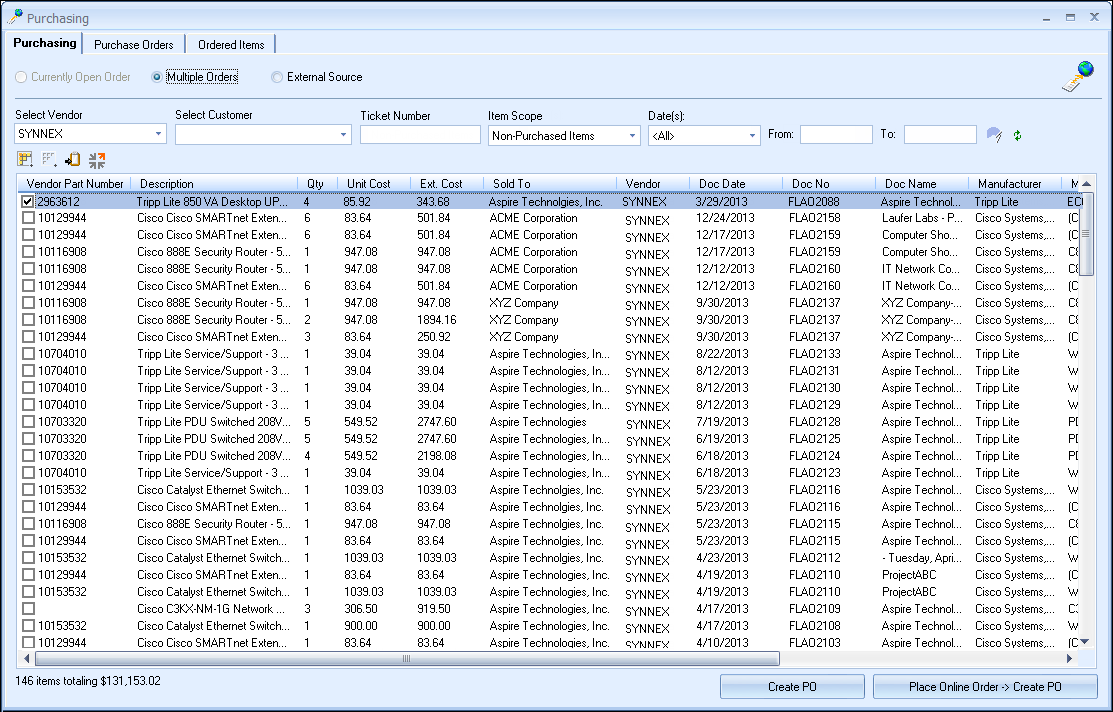The width and height of the screenshot is (1113, 712).
Task: Select the Multiple Orders radio button
Action: (157, 77)
